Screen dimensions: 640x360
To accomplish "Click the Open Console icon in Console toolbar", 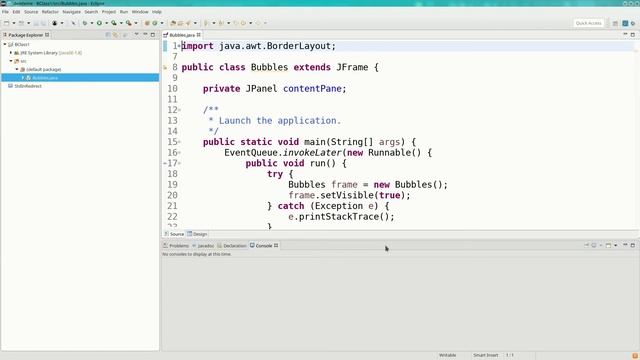I will pos(608,245).
